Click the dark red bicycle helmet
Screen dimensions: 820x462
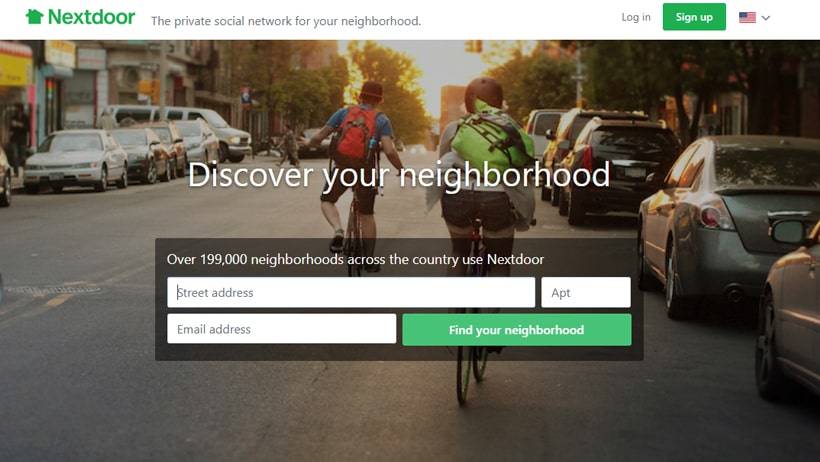point(484,93)
